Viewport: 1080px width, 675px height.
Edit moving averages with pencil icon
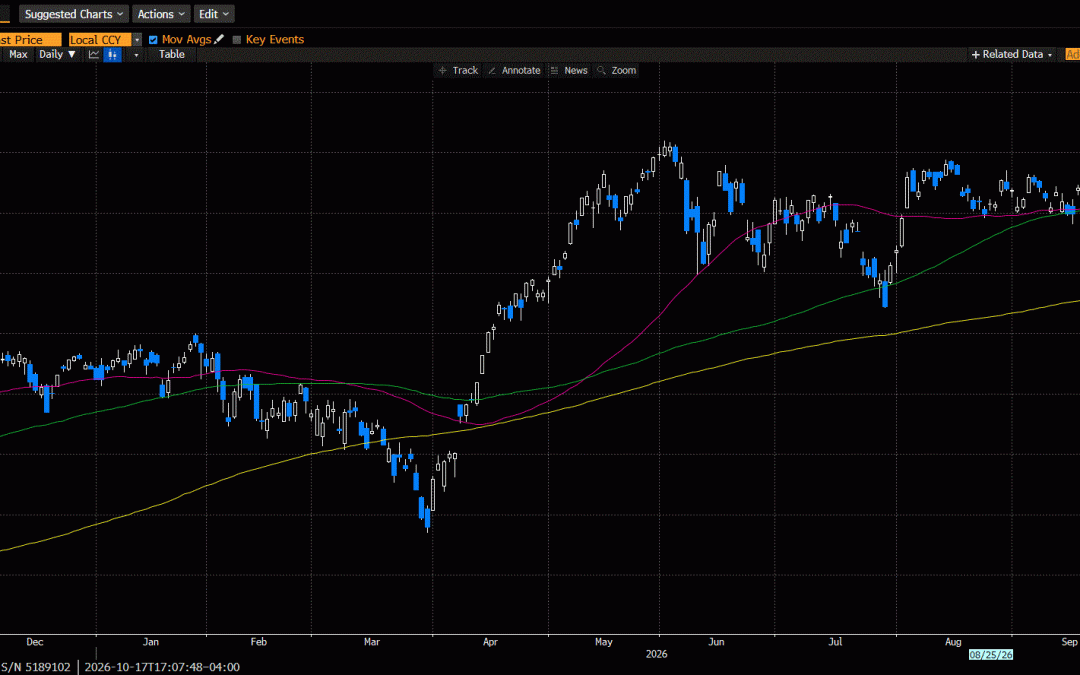pyautogui.click(x=219, y=39)
